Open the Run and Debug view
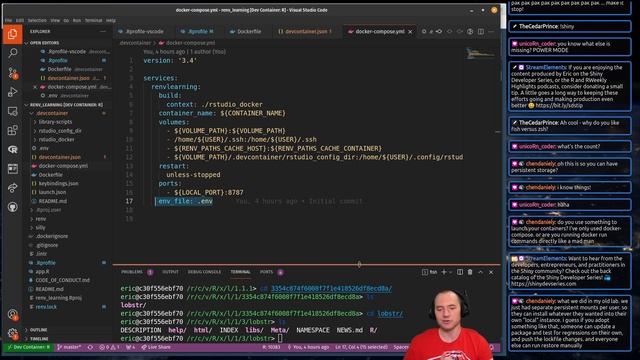Viewport: 640px width, 360px height. (12, 92)
